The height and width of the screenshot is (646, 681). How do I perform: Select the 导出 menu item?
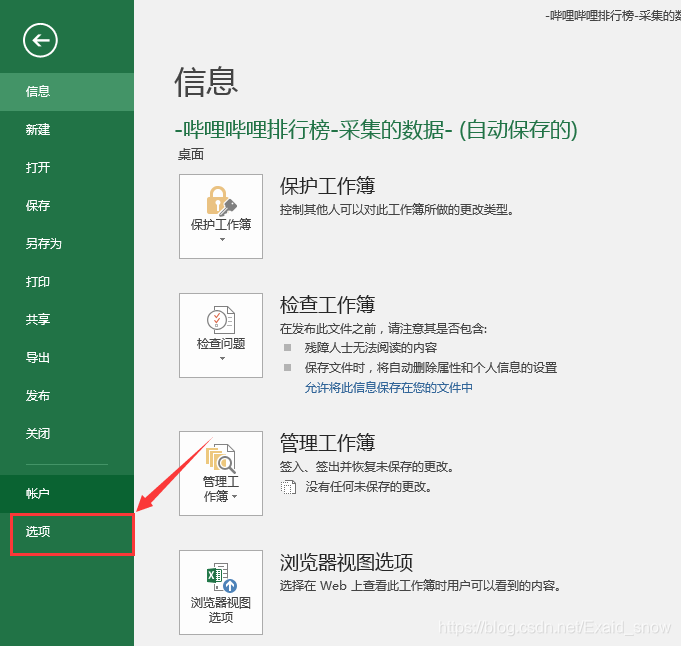pos(67,358)
